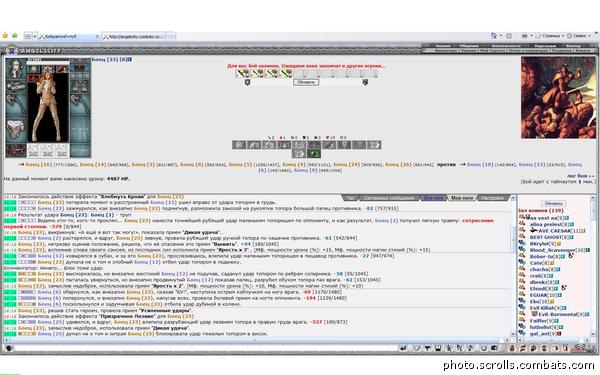The width and height of the screenshot is (600, 375).
Task: Click the green highlighted ability icon in second row
Action: [x=314, y=153]
